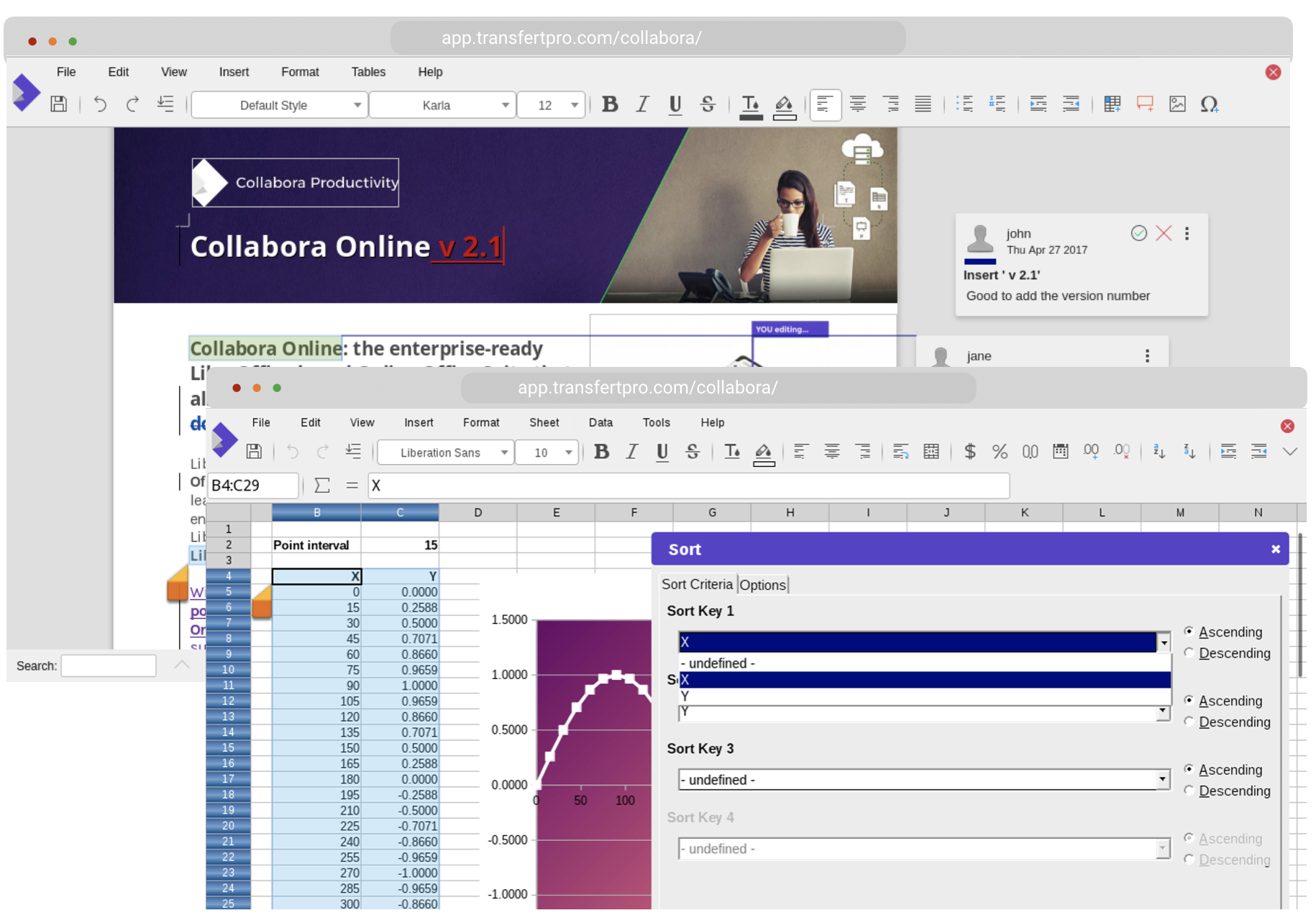Sort descending icon in Calc toolbar
The width and height of the screenshot is (1316, 918).
point(1189,452)
